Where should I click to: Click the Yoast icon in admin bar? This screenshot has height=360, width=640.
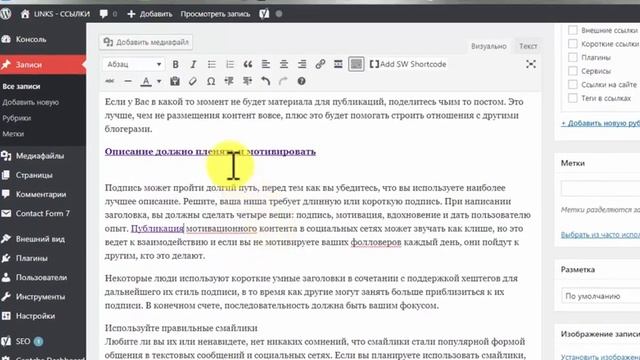pos(264,14)
